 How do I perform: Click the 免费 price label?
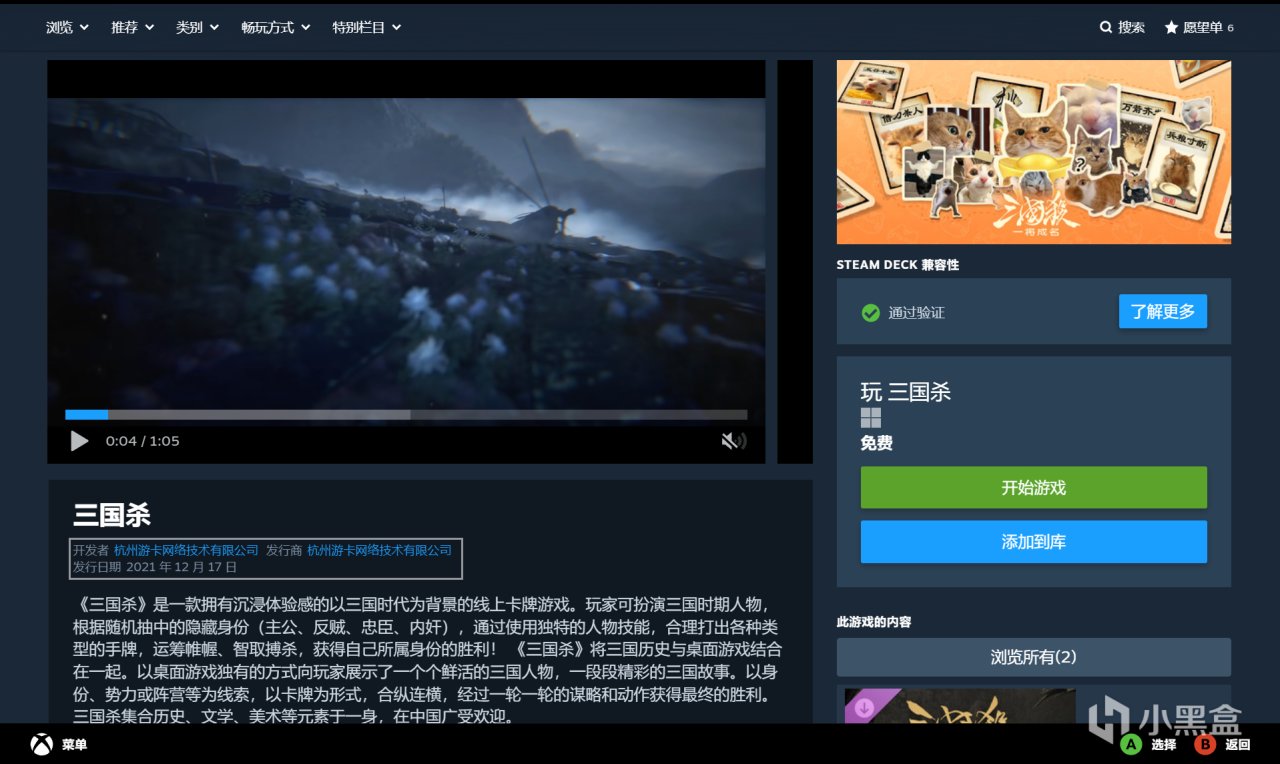point(877,443)
